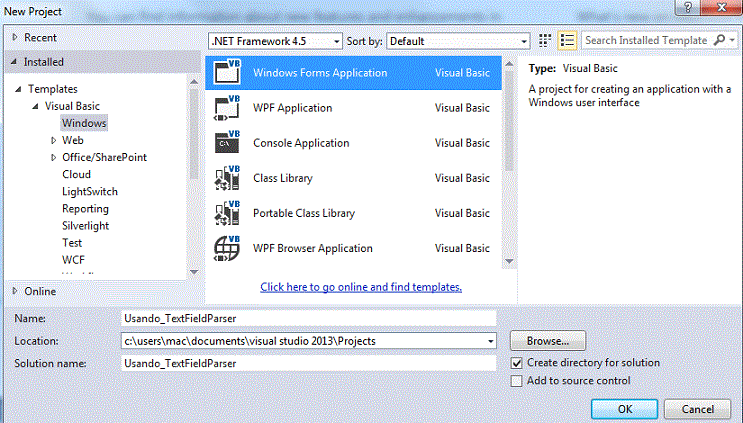Screen dimensions: 743x423
Task: Close the New Project dialog
Action: point(721,7)
